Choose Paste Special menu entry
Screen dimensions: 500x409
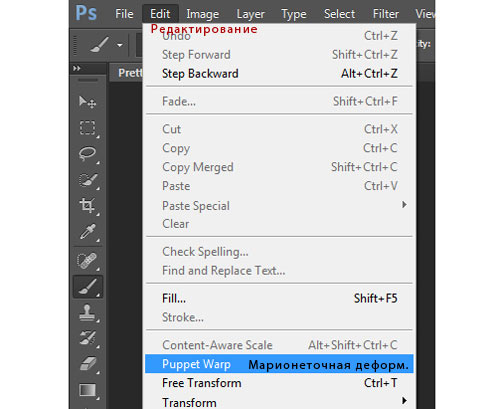pyautogui.click(x=279, y=205)
